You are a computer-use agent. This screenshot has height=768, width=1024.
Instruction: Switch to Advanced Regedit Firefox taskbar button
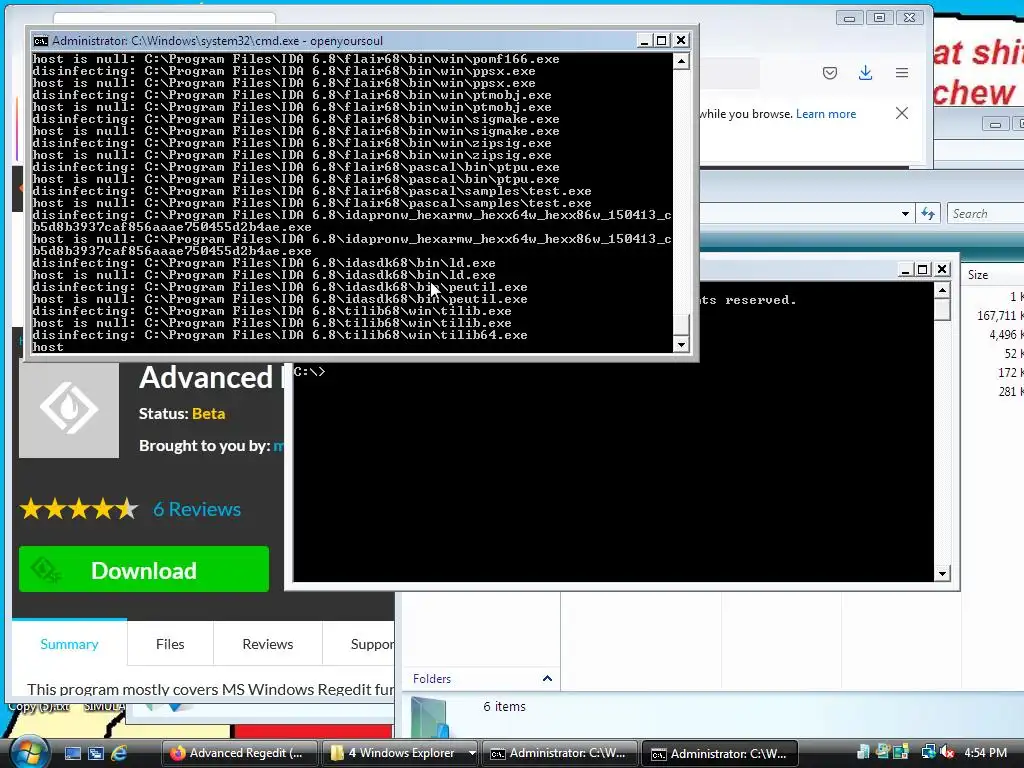pos(239,754)
